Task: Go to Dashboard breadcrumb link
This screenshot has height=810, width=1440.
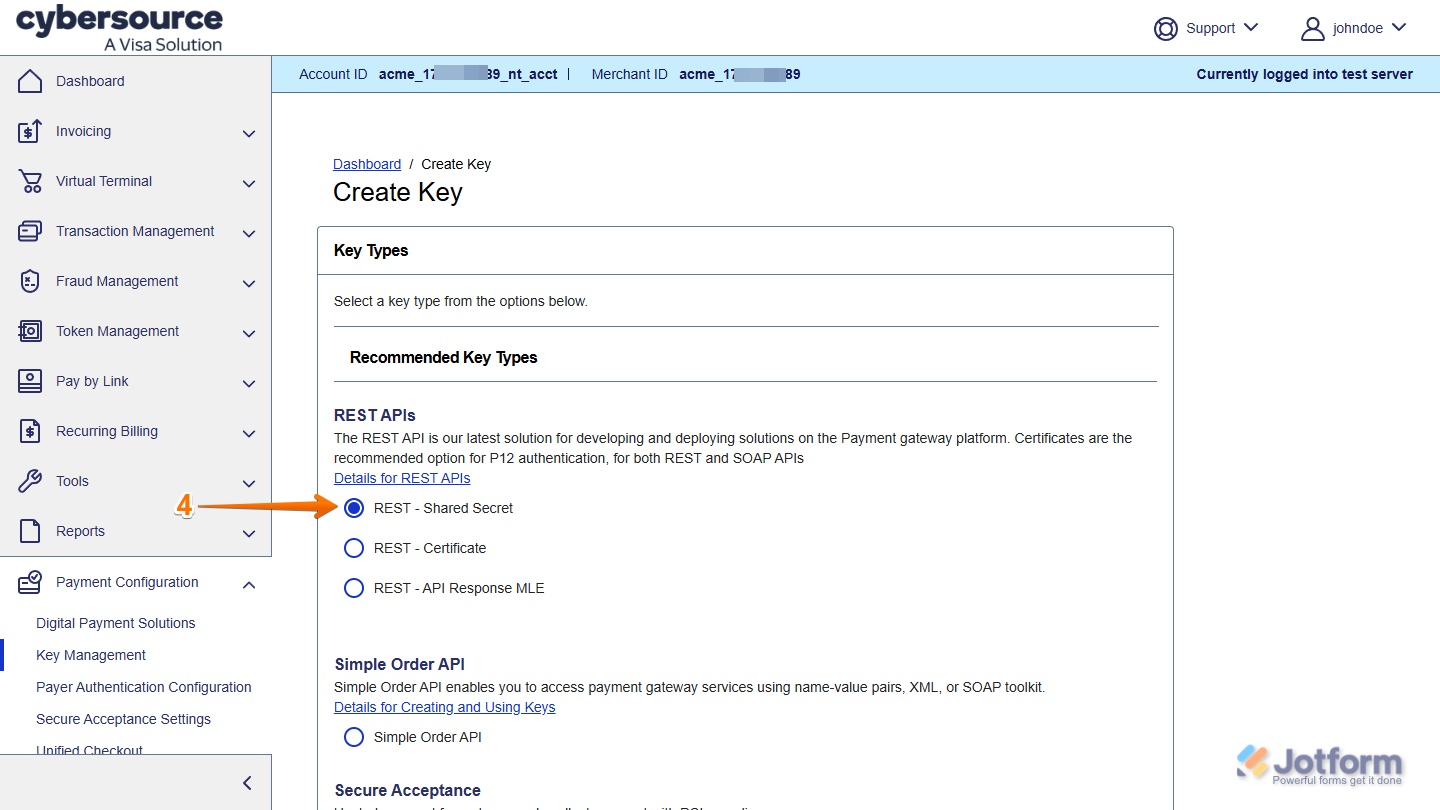Action: coord(367,164)
